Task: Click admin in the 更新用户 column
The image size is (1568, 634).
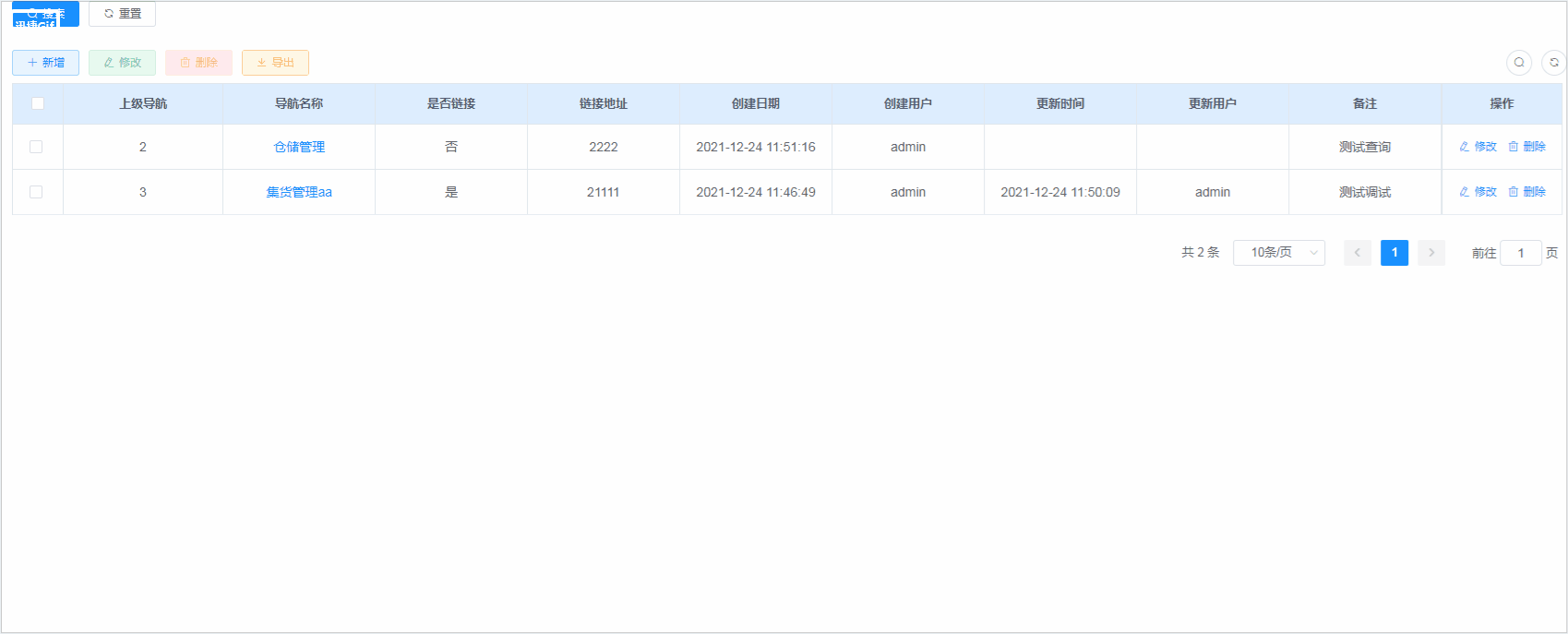Action: click(x=1213, y=192)
